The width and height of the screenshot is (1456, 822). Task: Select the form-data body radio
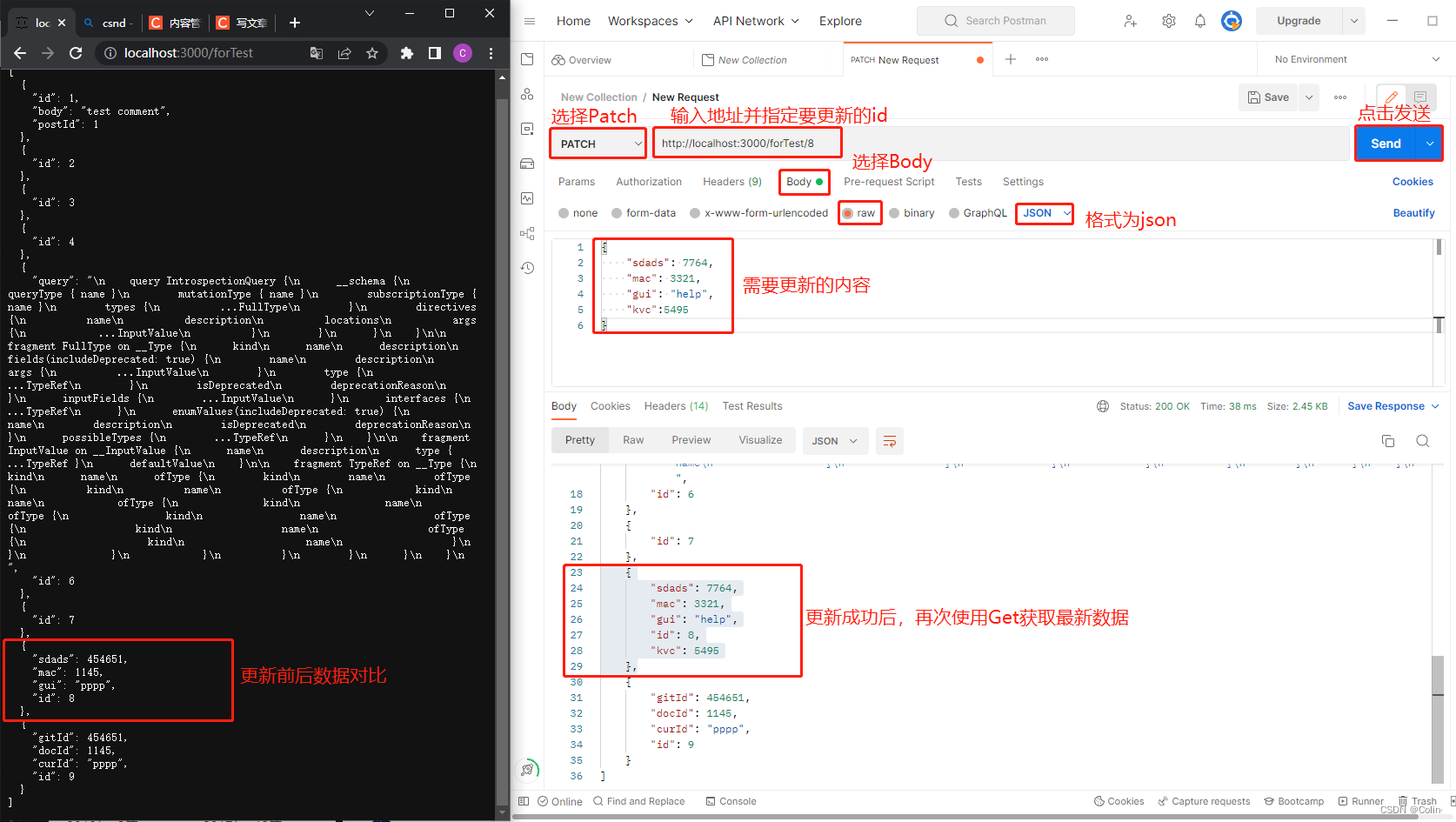click(617, 213)
